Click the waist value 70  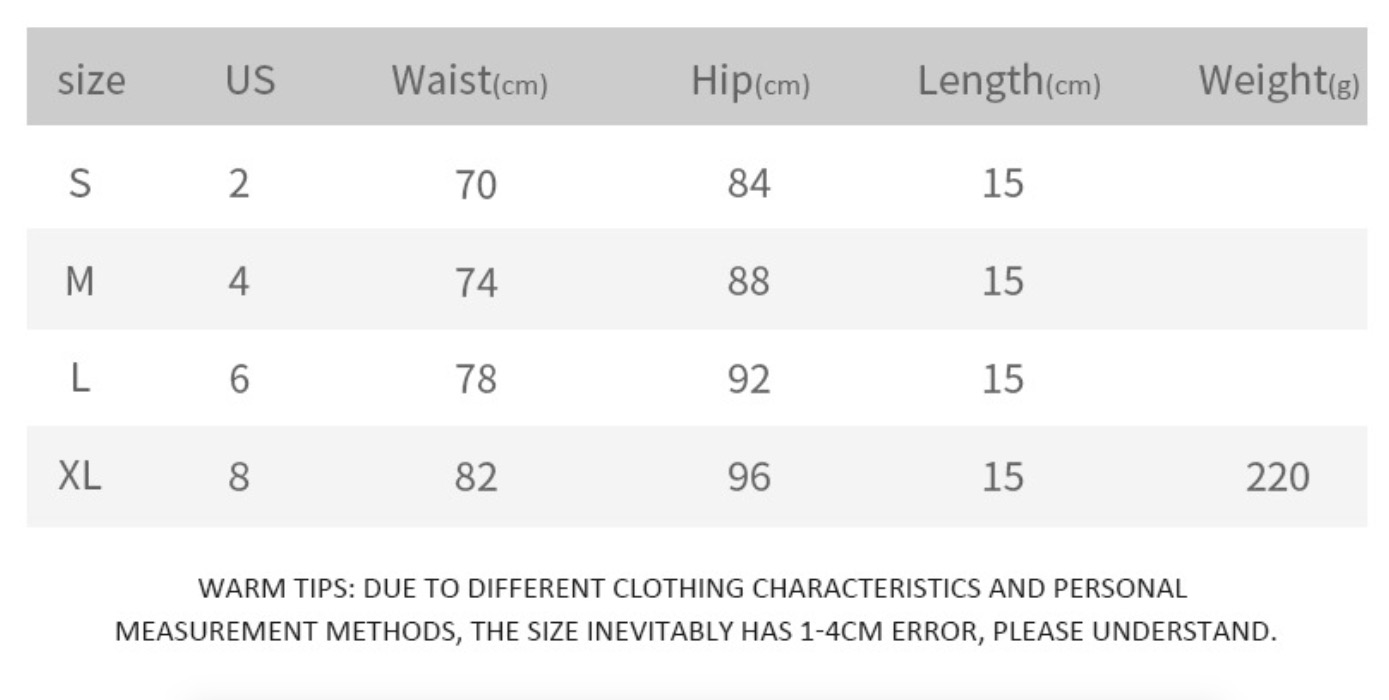coord(476,185)
